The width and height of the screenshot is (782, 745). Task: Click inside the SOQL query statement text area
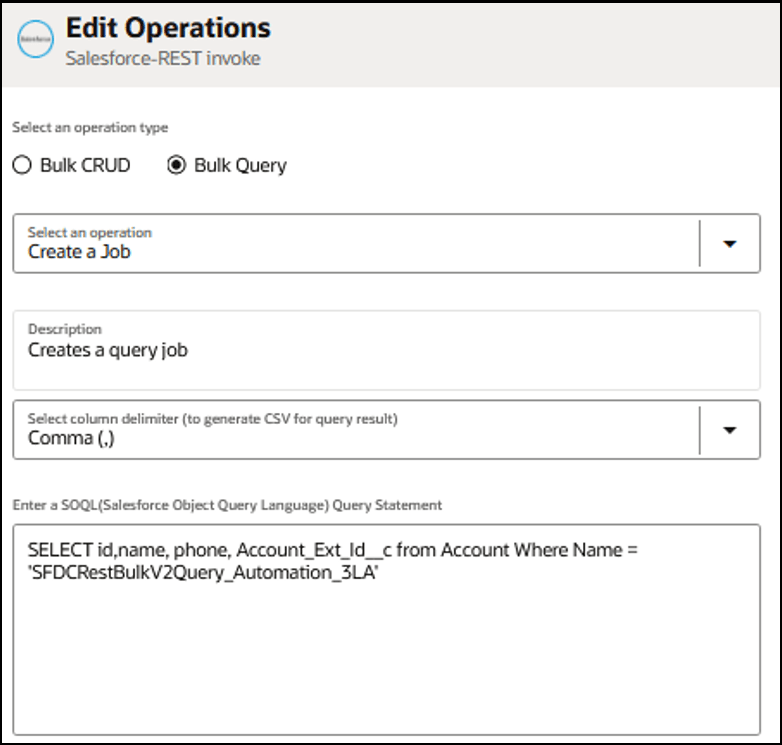(x=387, y=630)
